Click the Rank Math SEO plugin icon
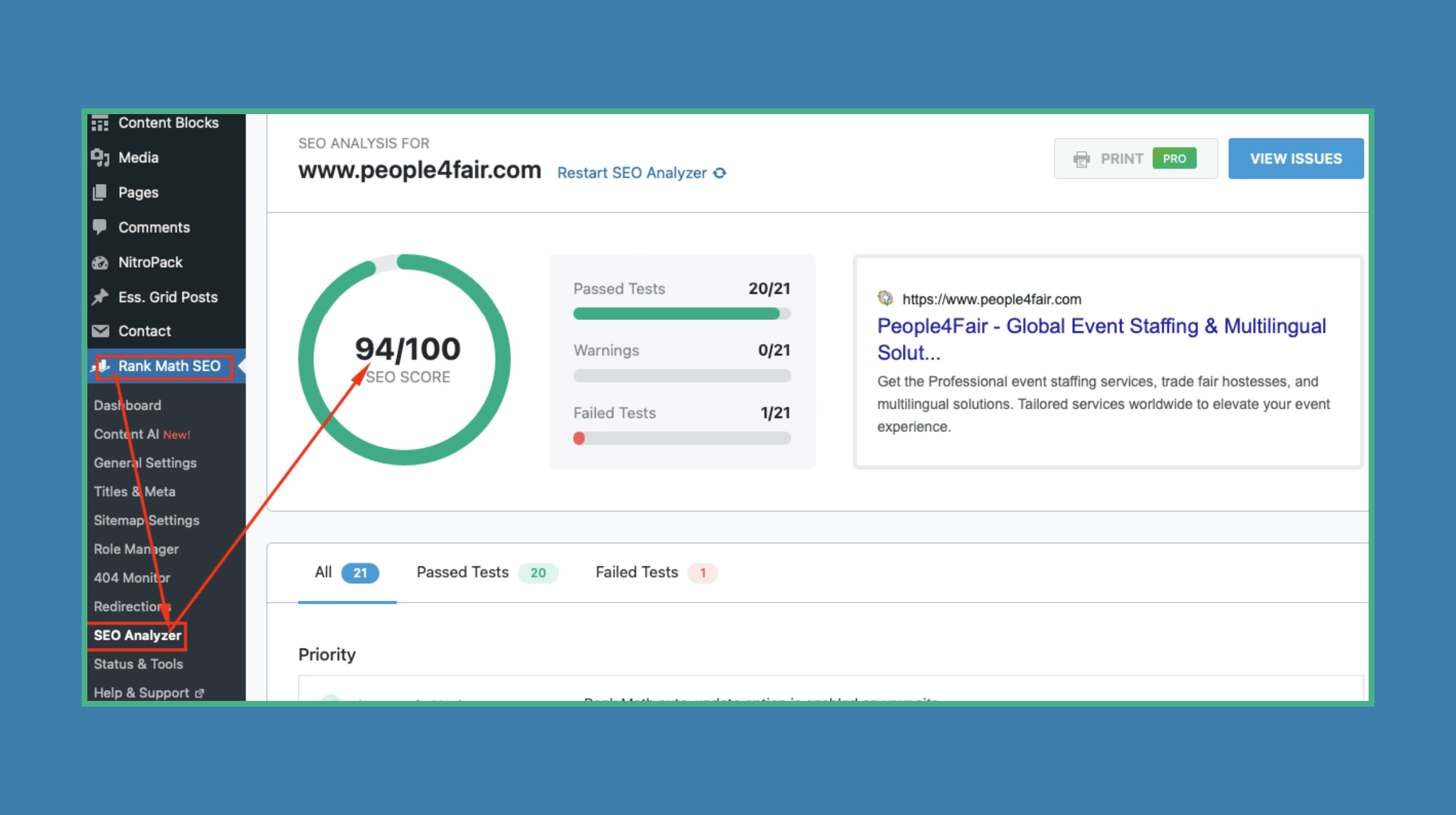The image size is (1456, 815). 103,366
